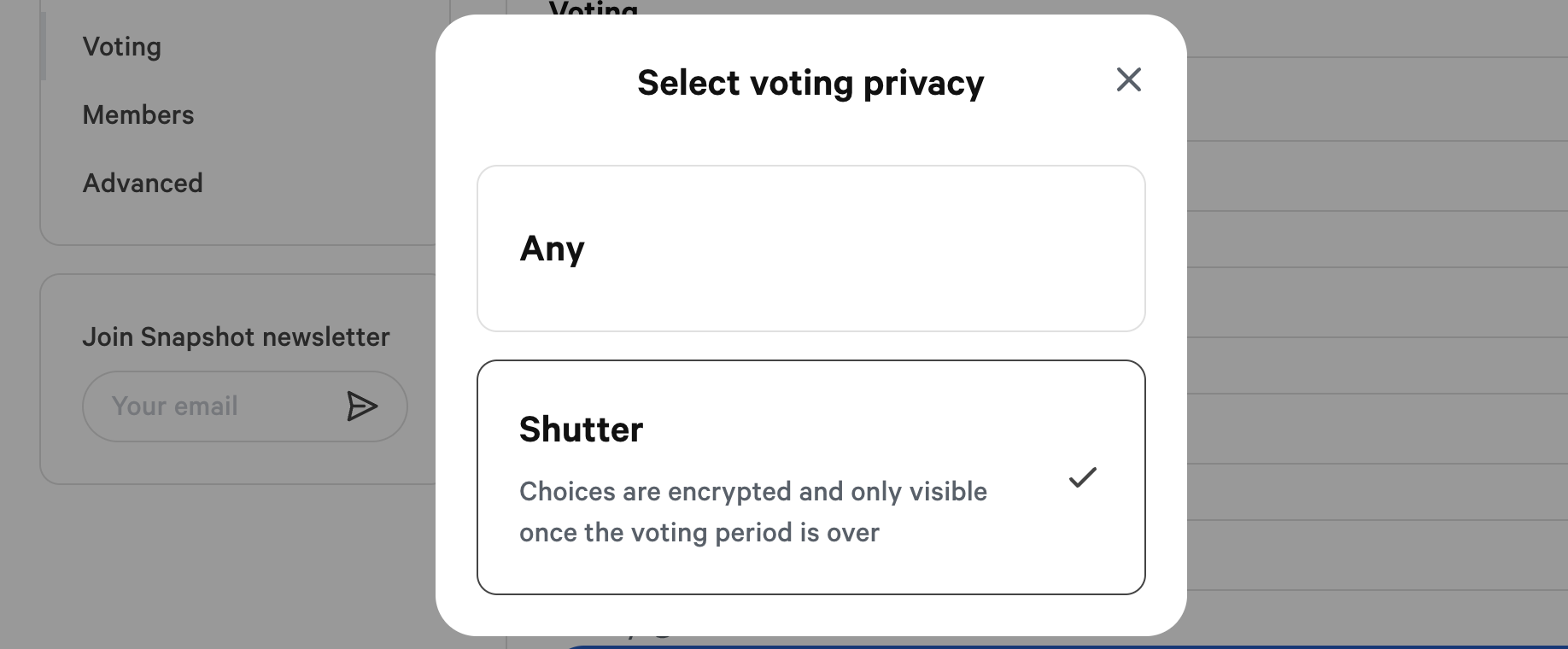Click the blank area under the dialog title
The image size is (1568, 649).
[810, 137]
